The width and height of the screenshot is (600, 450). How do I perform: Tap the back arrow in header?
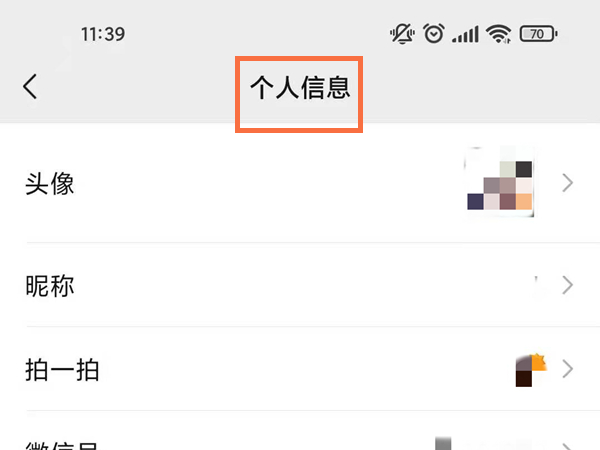[30, 87]
